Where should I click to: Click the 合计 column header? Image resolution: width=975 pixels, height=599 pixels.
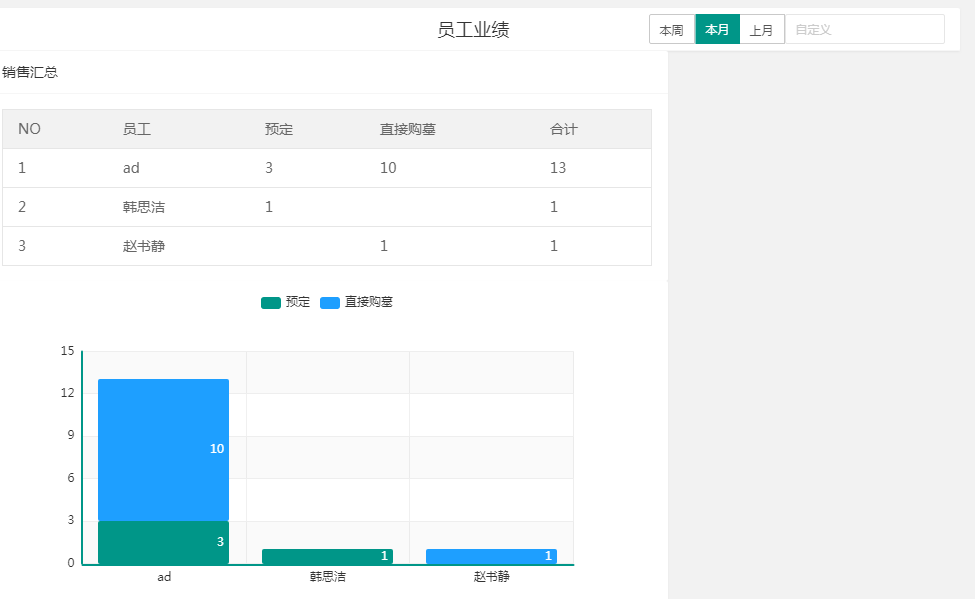[564, 129]
